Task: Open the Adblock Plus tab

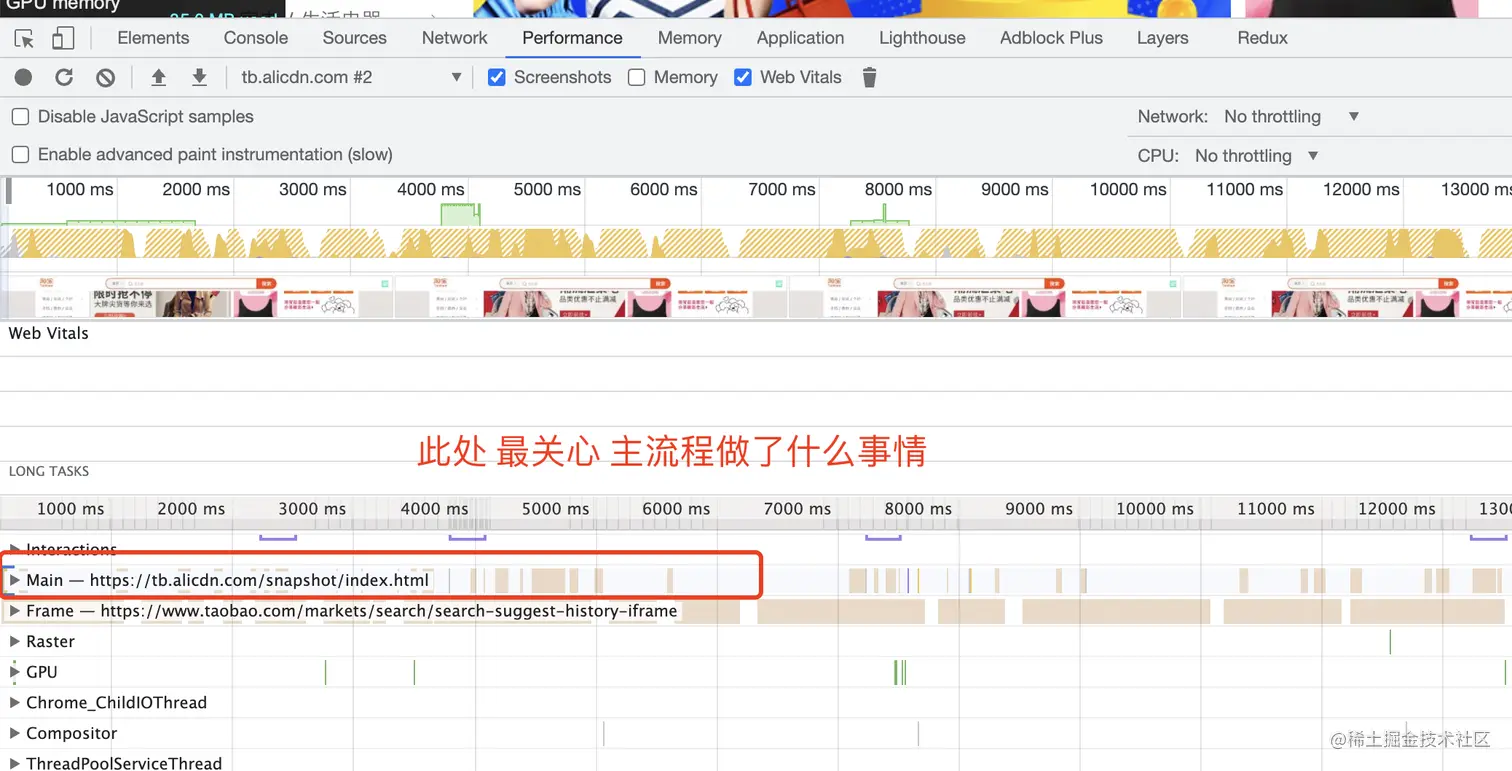Action: click(x=1051, y=38)
